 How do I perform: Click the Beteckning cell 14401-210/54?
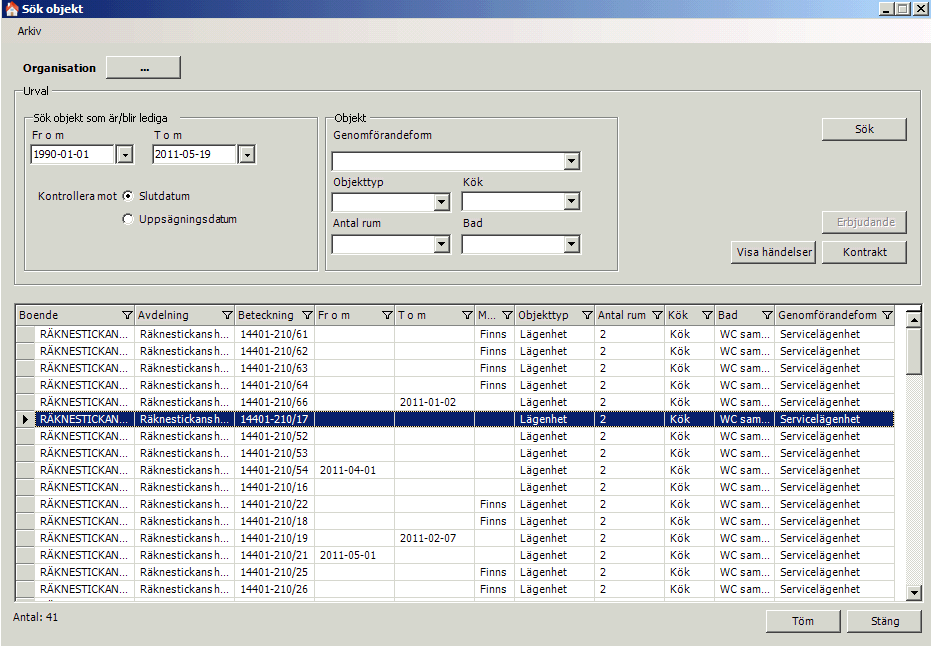(274, 470)
